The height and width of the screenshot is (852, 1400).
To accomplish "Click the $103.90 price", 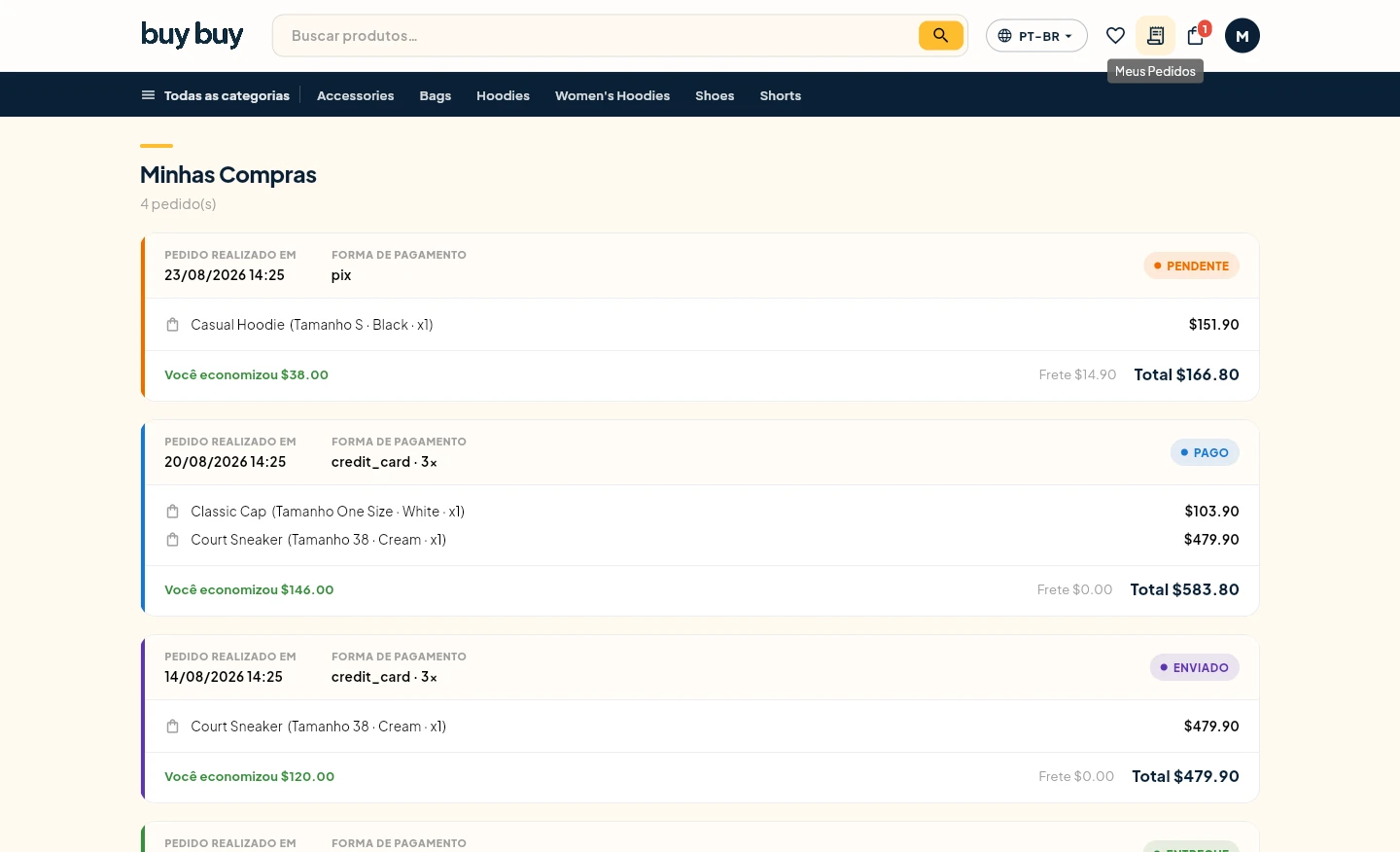I will point(1211,512).
